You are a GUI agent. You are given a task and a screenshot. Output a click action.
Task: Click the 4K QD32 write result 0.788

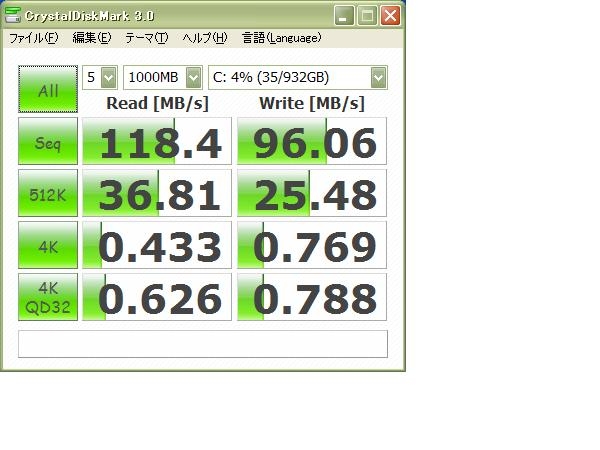pyautogui.click(x=312, y=297)
